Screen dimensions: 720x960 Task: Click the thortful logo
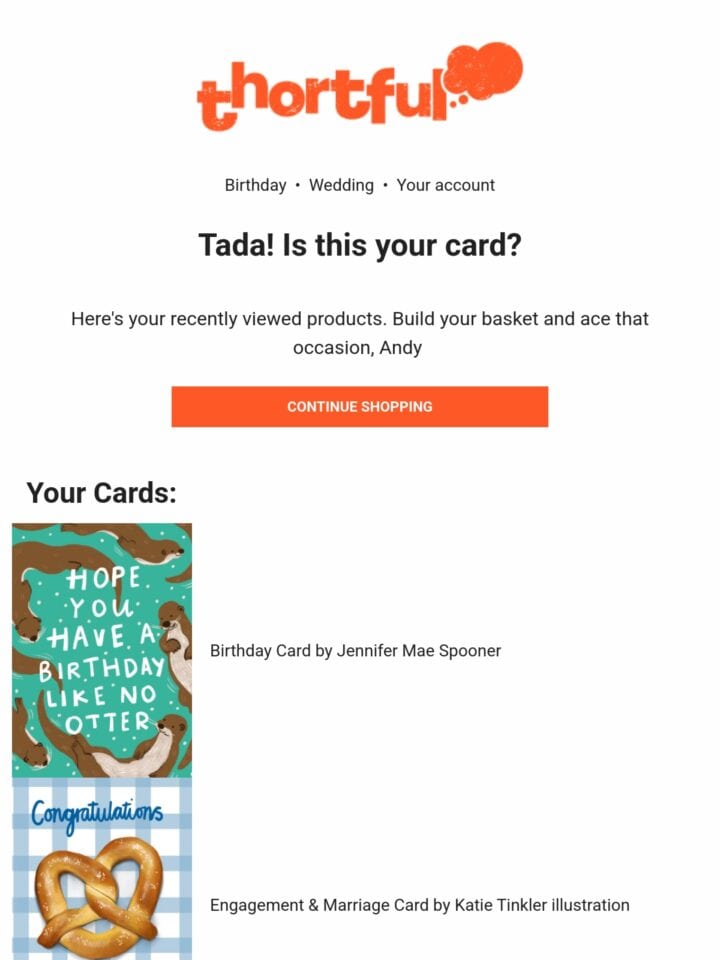360,86
